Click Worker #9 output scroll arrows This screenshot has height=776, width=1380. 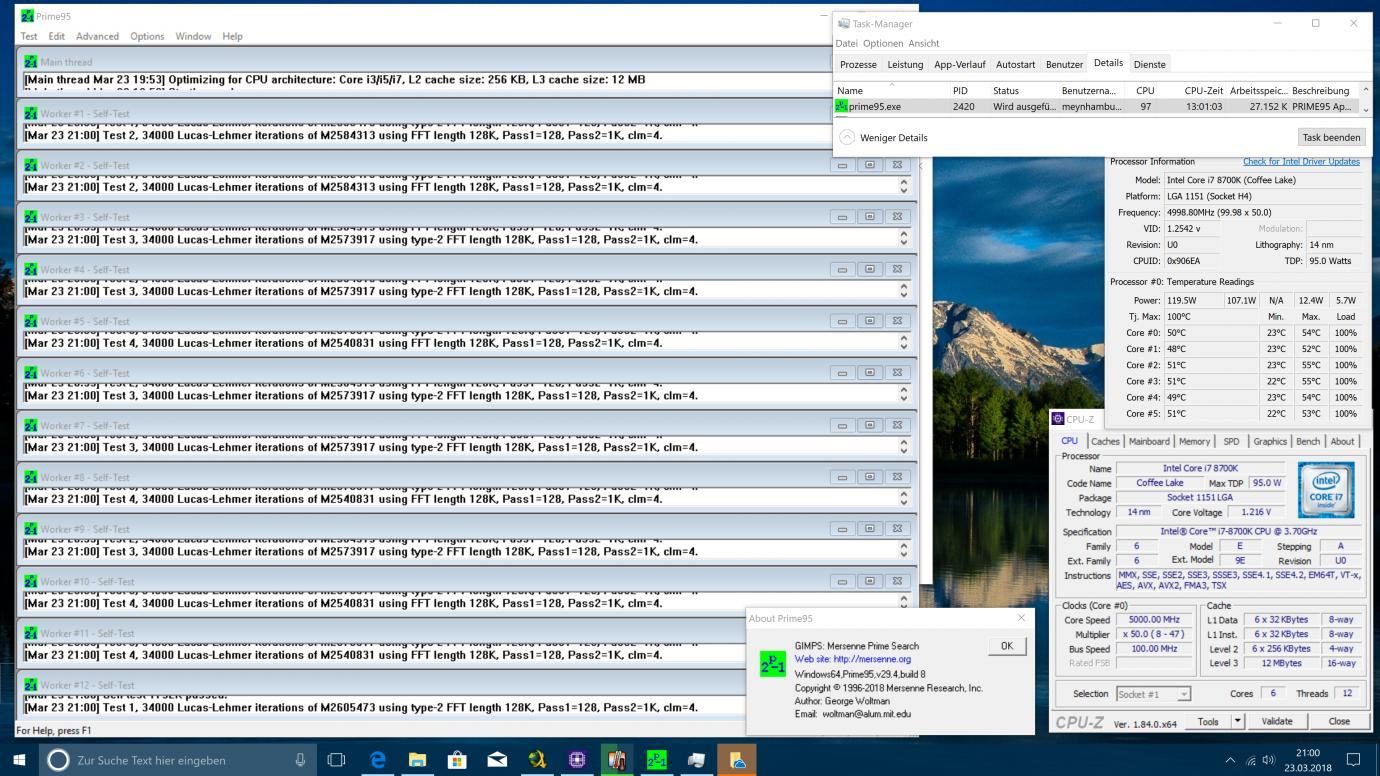904,550
